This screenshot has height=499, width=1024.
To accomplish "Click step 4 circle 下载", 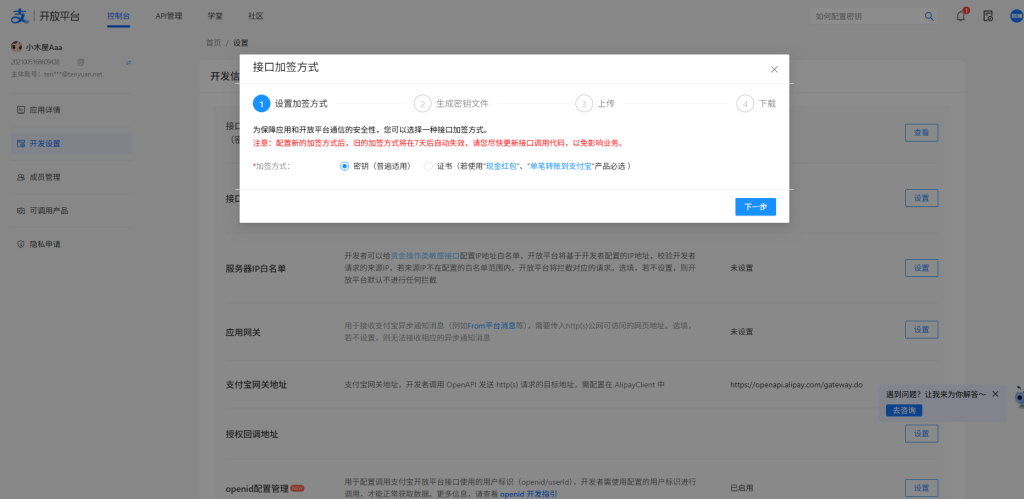I will click(x=745, y=104).
